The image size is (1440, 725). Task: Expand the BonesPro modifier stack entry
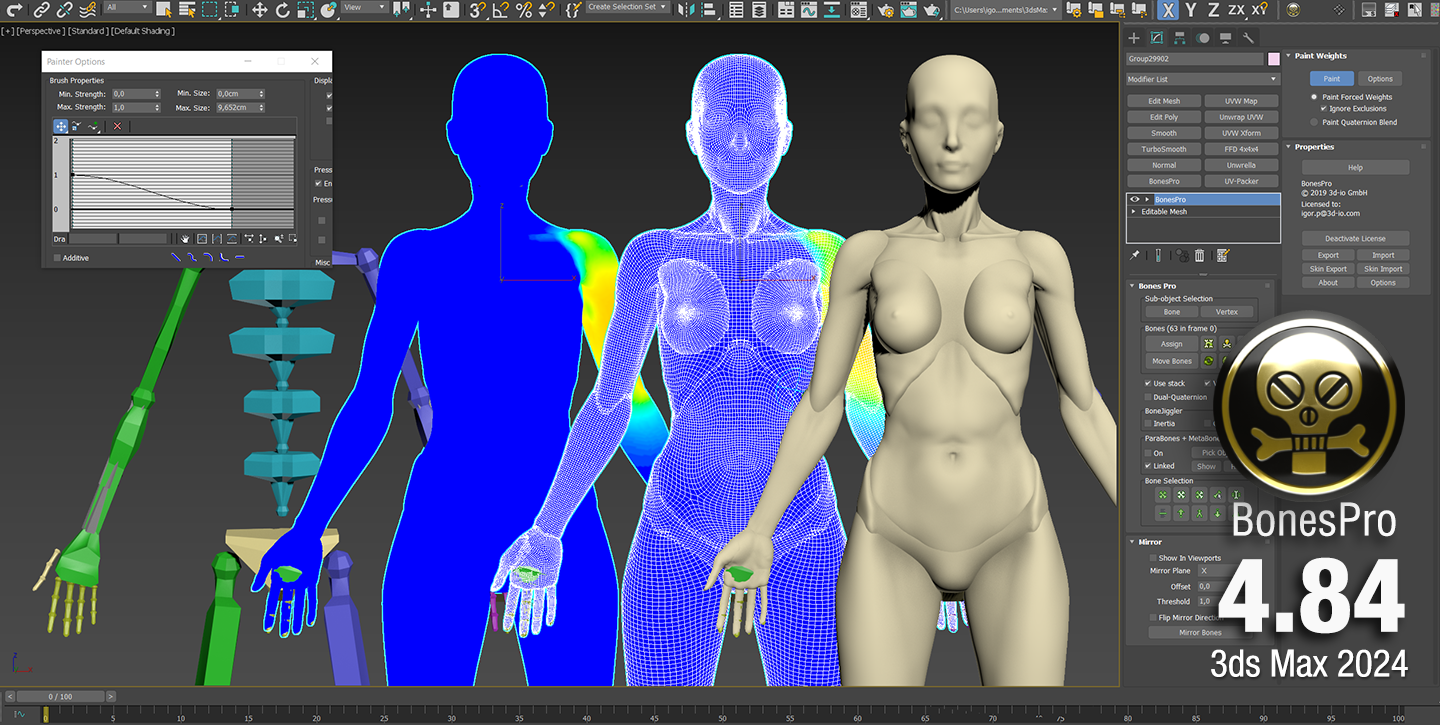click(x=1147, y=200)
